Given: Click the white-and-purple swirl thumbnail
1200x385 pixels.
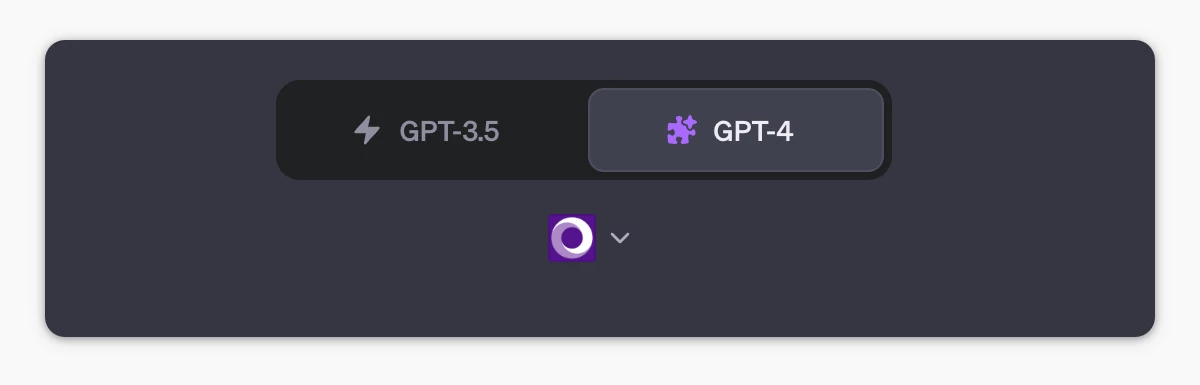Looking at the screenshot, I should (x=572, y=238).
